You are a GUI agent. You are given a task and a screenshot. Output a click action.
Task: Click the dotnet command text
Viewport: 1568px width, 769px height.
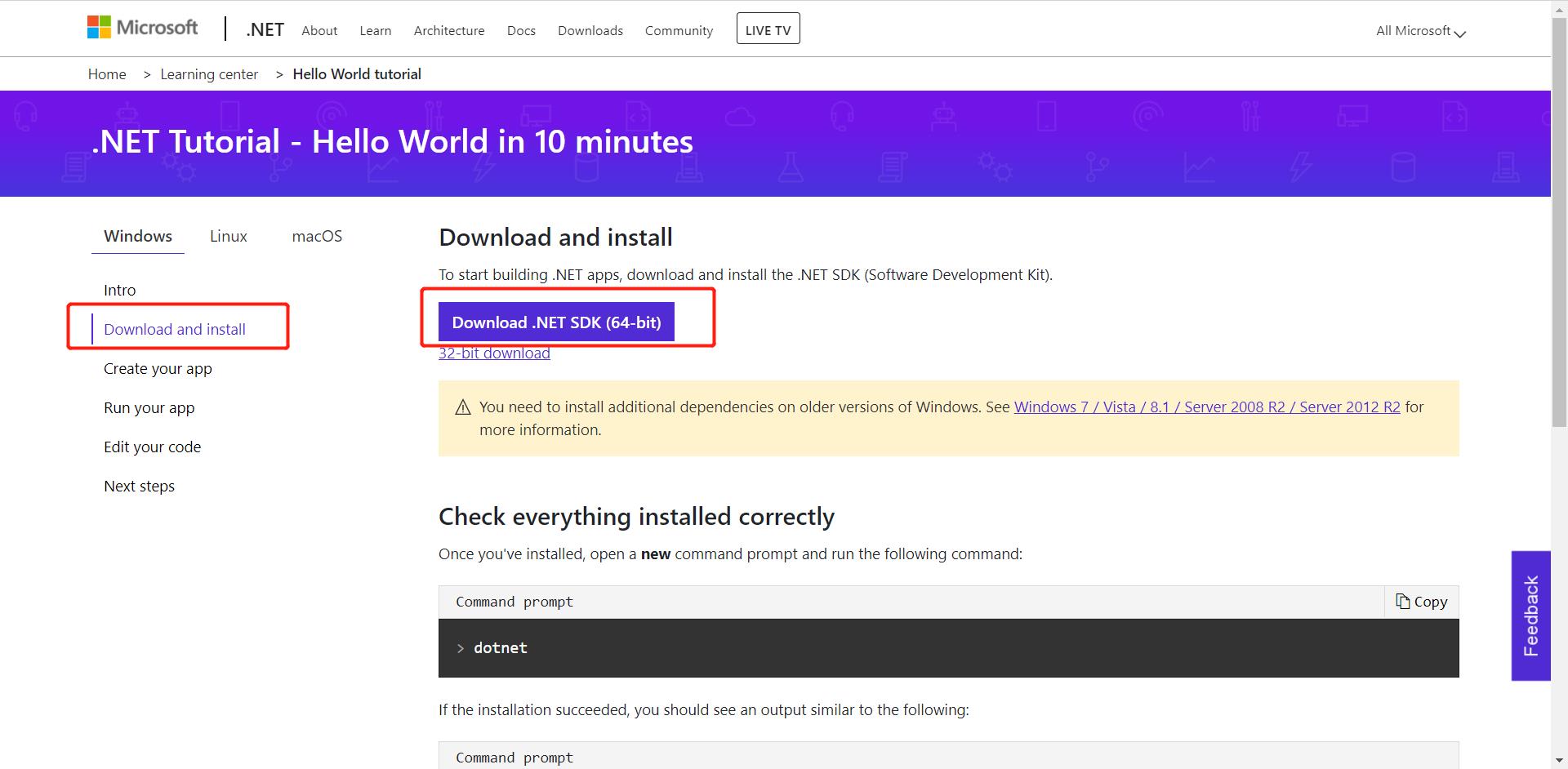tap(501, 647)
